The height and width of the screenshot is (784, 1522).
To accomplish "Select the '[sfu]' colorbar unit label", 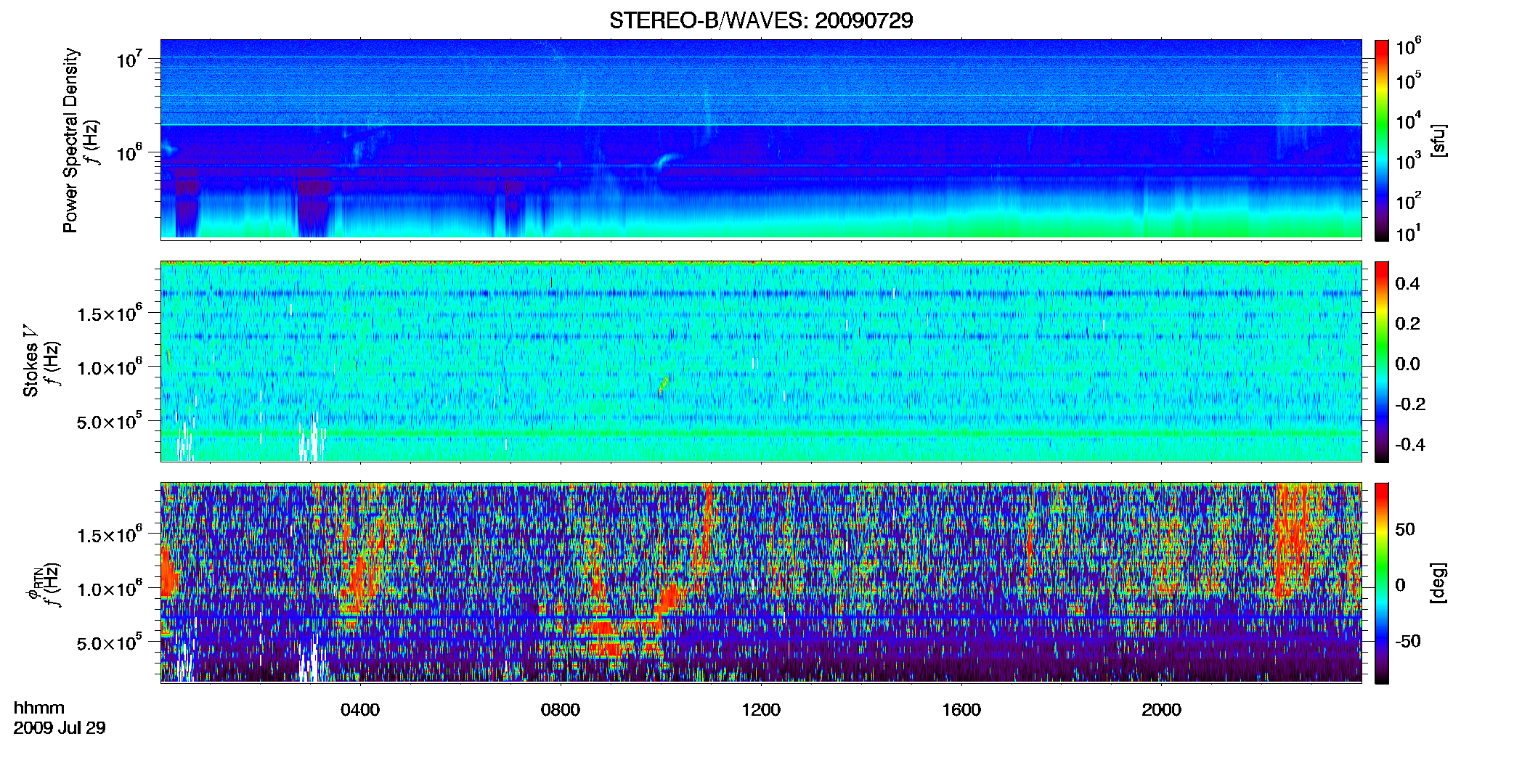I will tap(1438, 140).
